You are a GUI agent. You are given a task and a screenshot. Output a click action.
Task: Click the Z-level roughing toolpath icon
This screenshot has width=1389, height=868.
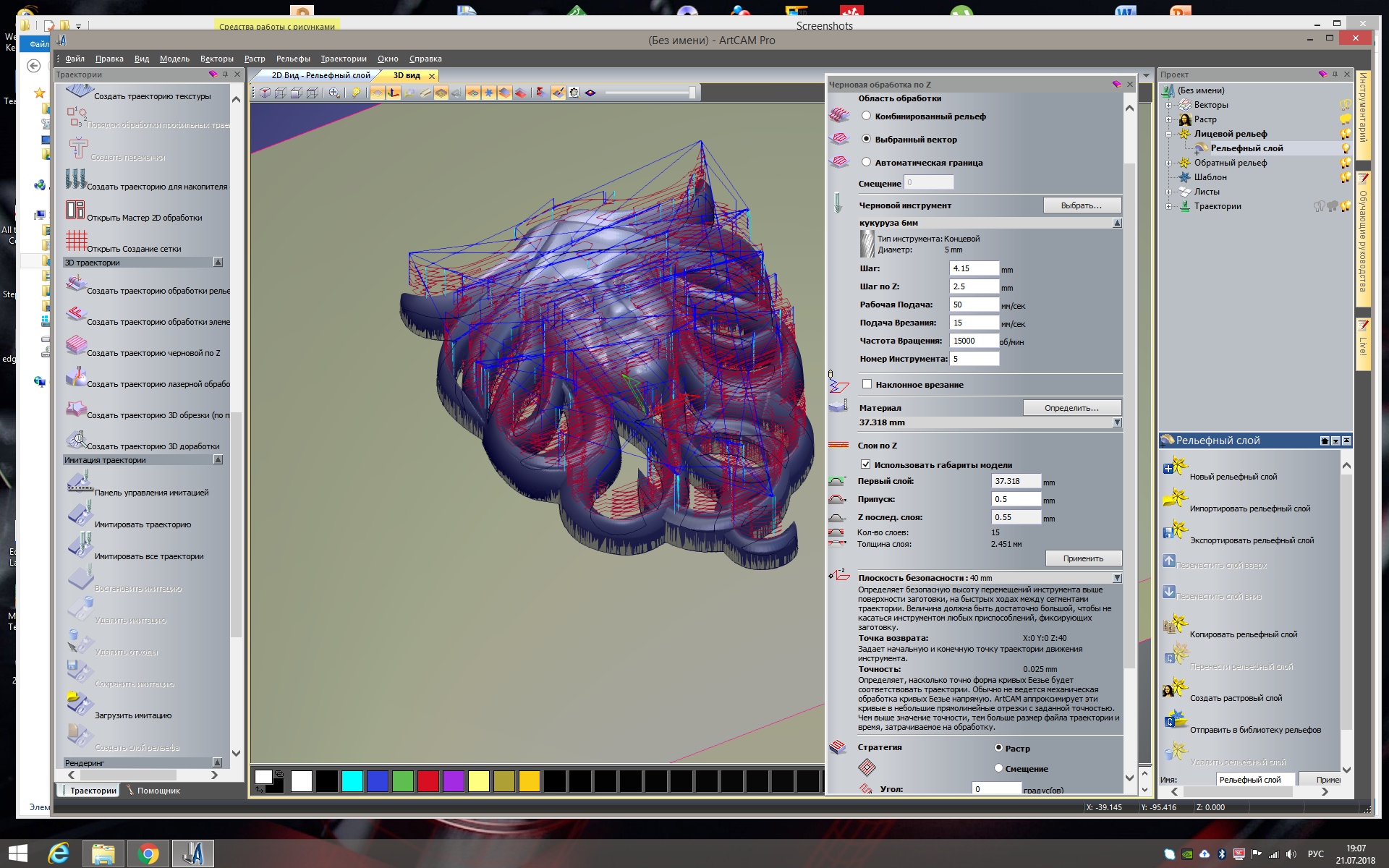point(76,346)
